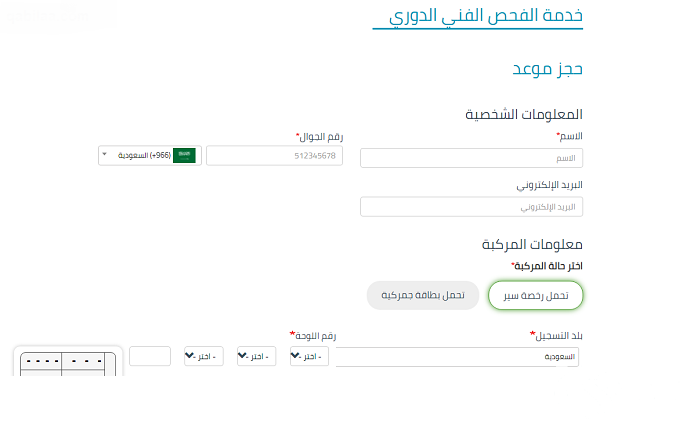Click the Saudi flag icon in the phone selector

184,155
